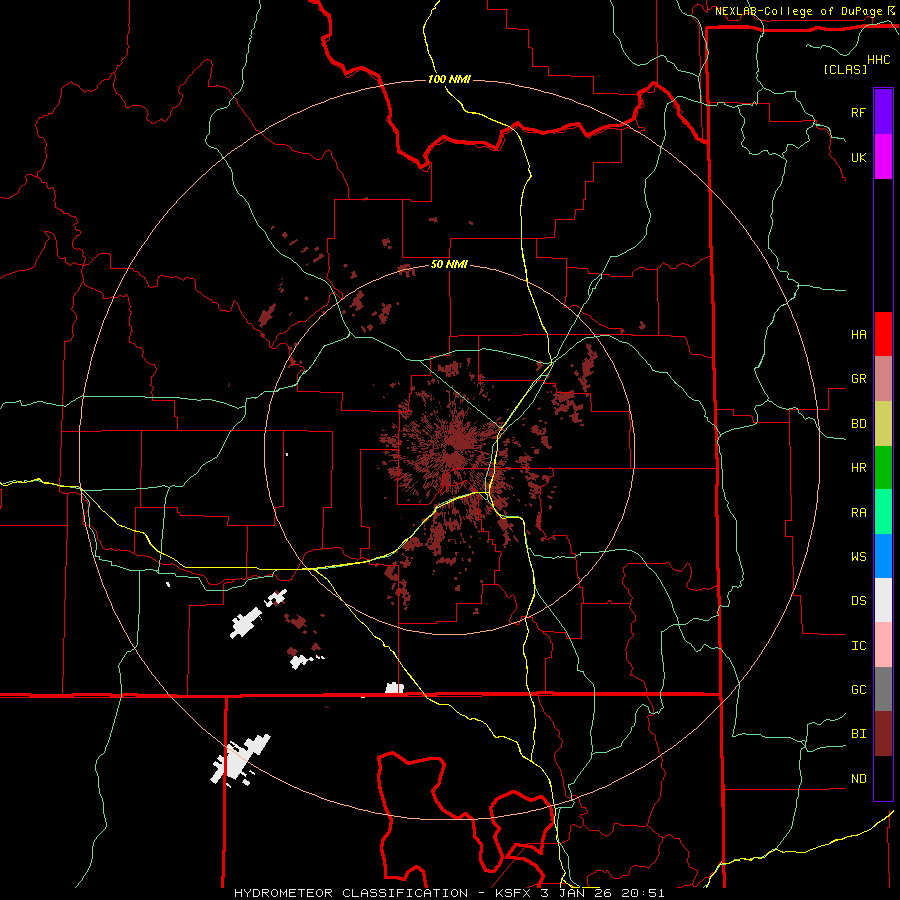The image size is (900, 900).
Task: Click the BD legend label
Action: click(x=858, y=424)
